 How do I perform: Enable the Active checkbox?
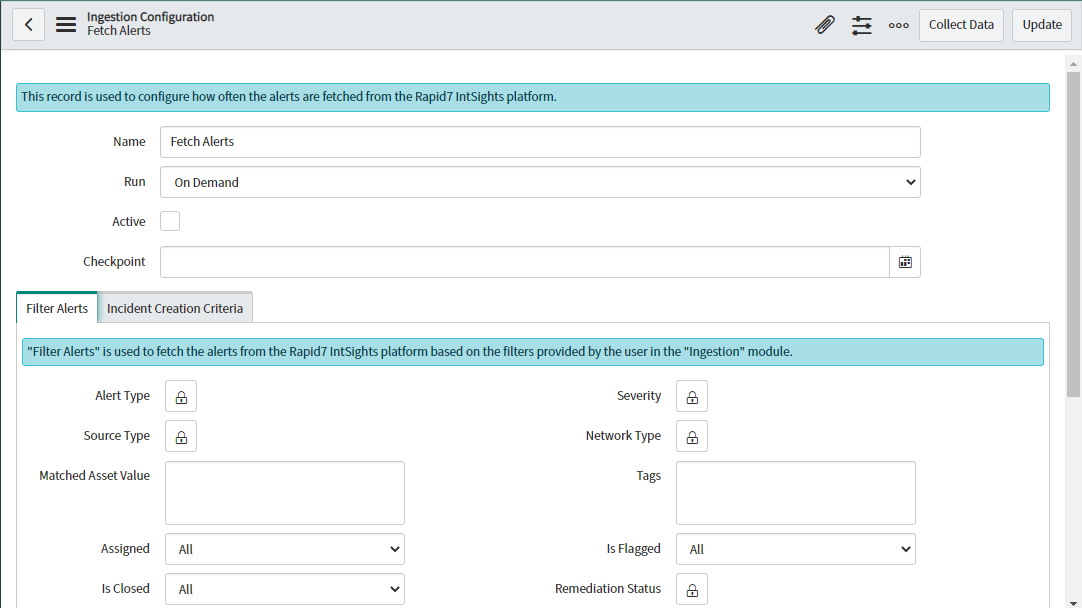coord(171,222)
